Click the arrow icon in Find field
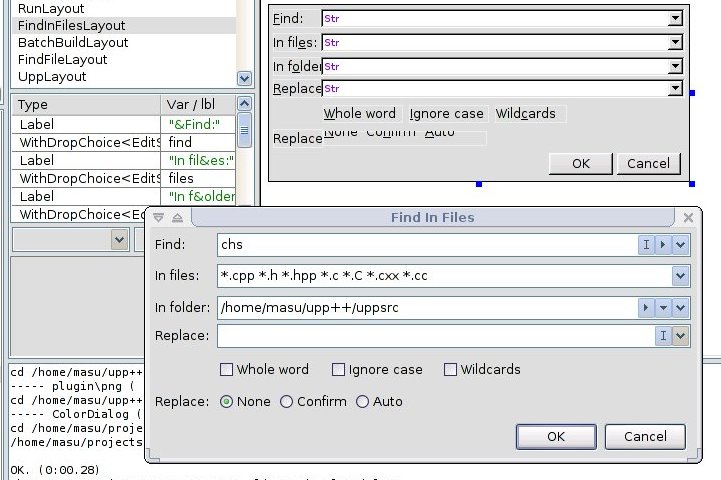The image size is (721, 480). coord(663,245)
